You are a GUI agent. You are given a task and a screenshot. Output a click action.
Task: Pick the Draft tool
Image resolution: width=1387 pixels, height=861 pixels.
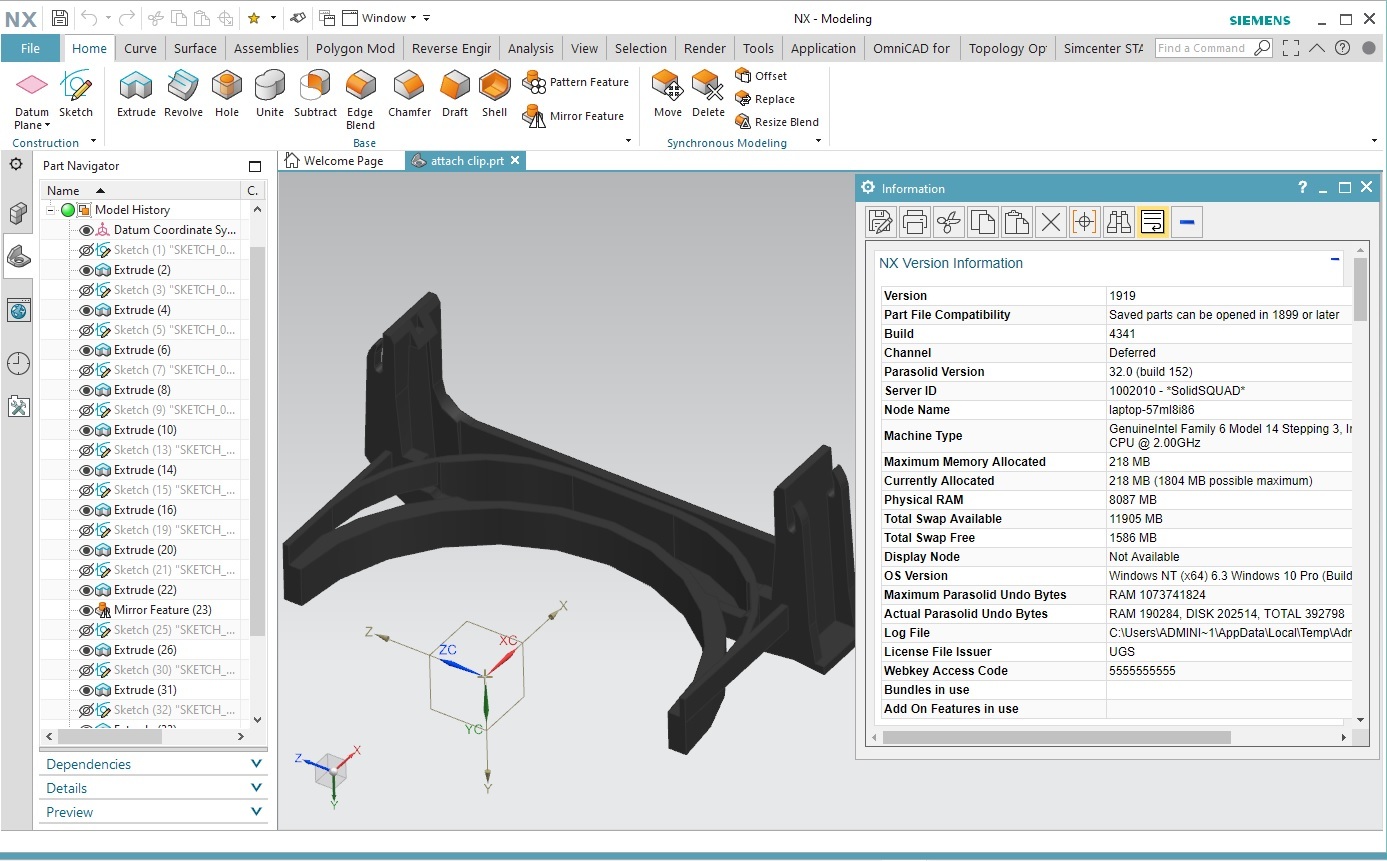point(455,94)
